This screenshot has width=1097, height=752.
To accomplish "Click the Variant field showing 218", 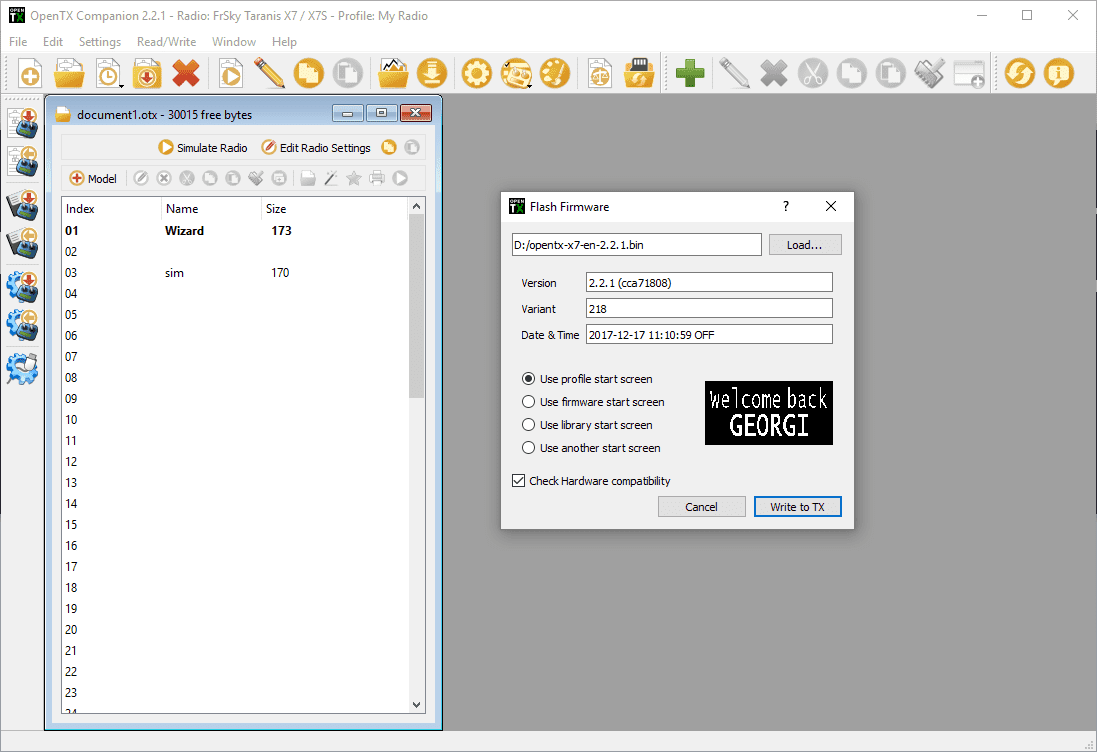I will (709, 308).
